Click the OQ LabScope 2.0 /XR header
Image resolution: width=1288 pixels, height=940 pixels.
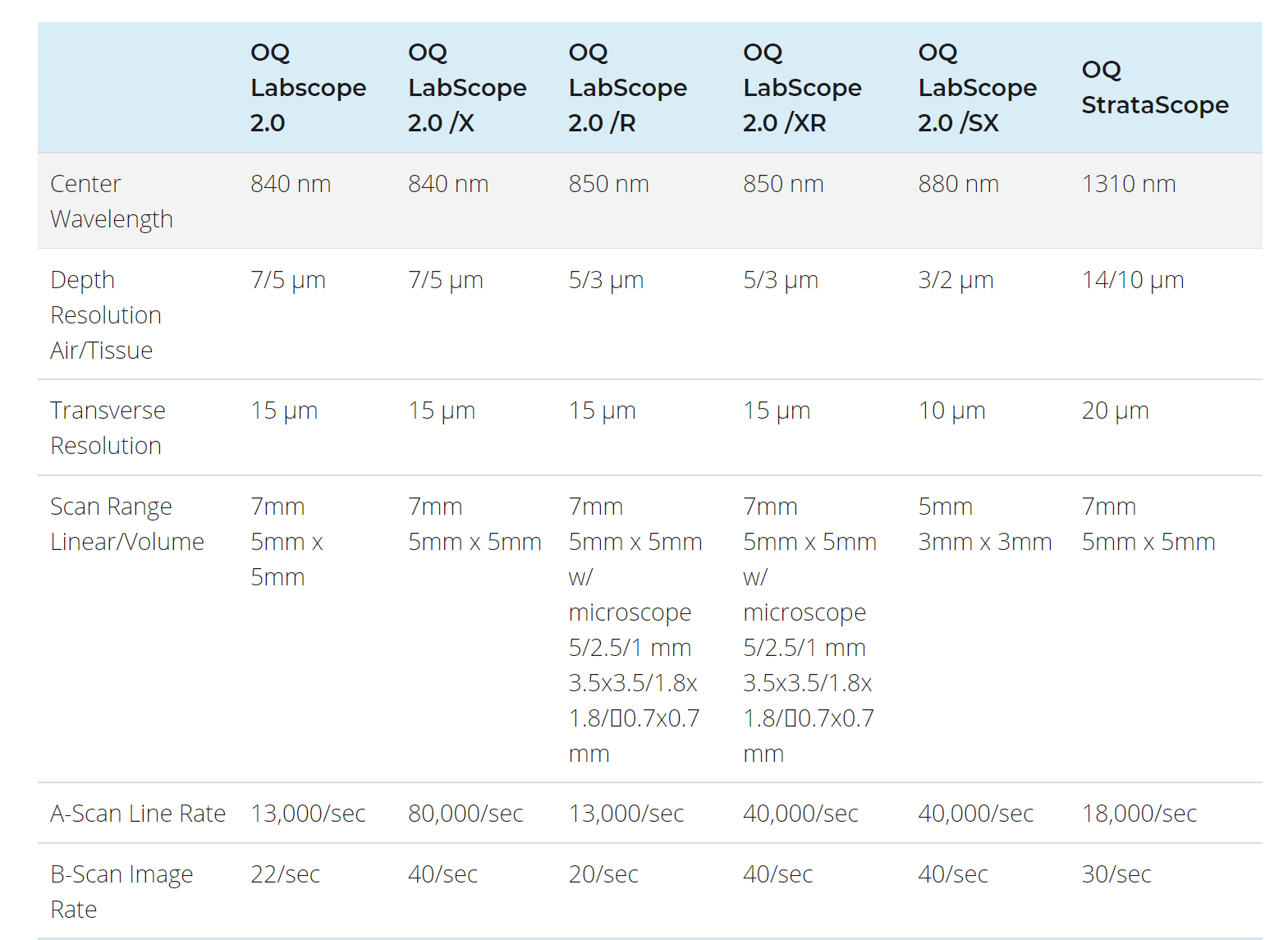(802, 88)
